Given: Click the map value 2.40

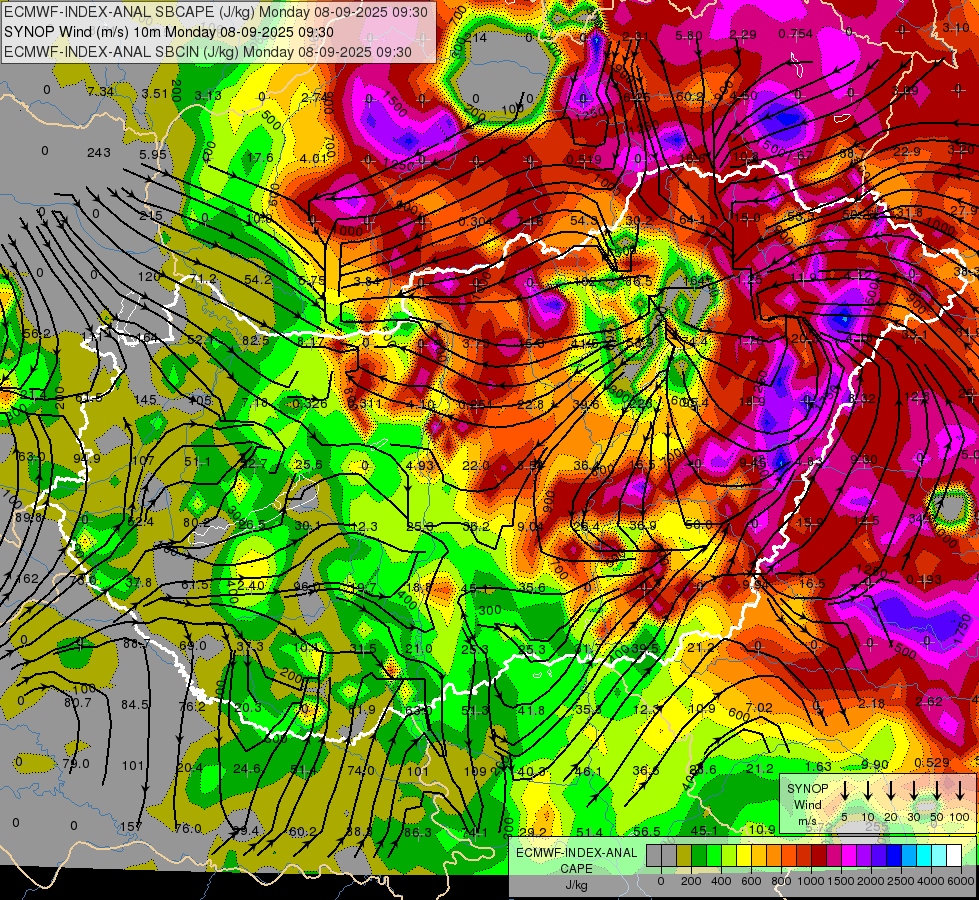Looking at the screenshot, I should 251,585.
